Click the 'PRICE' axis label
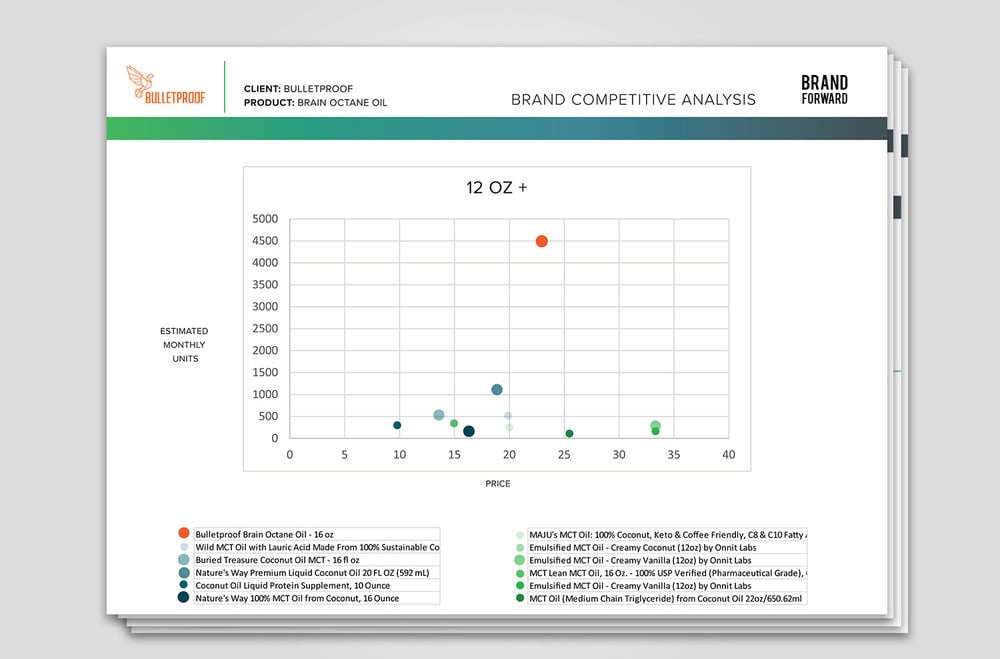 point(497,484)
